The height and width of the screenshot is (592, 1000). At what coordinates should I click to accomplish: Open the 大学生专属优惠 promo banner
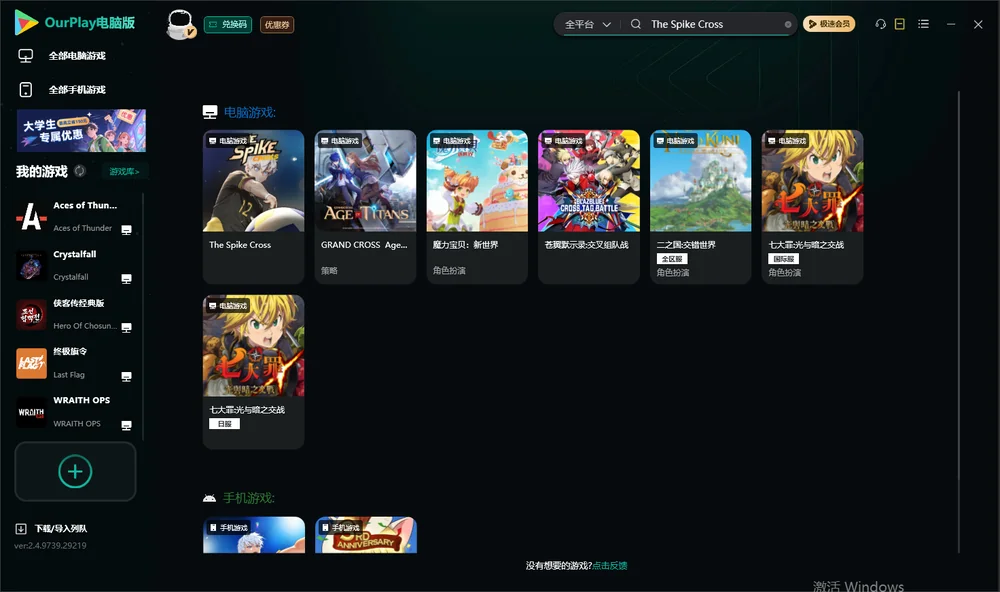click(x=81, y=130)
